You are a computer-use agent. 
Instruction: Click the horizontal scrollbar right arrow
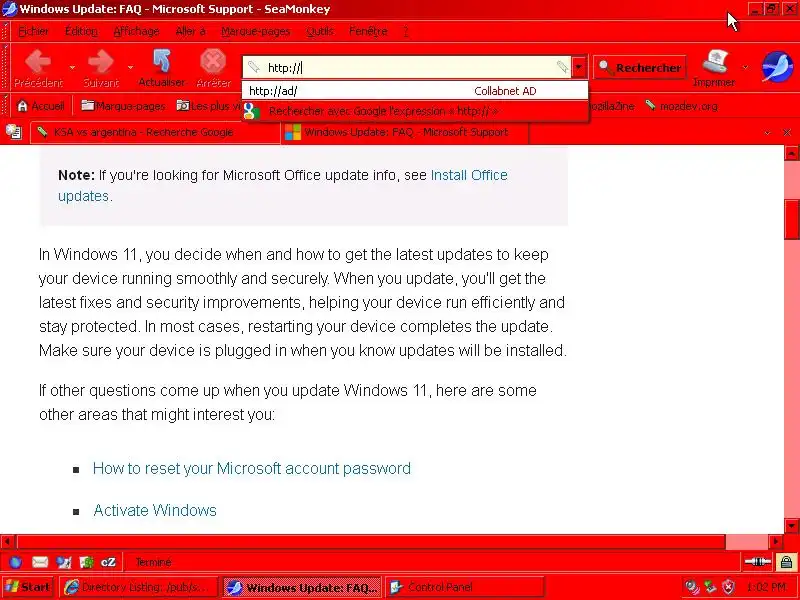coord(776,541)
